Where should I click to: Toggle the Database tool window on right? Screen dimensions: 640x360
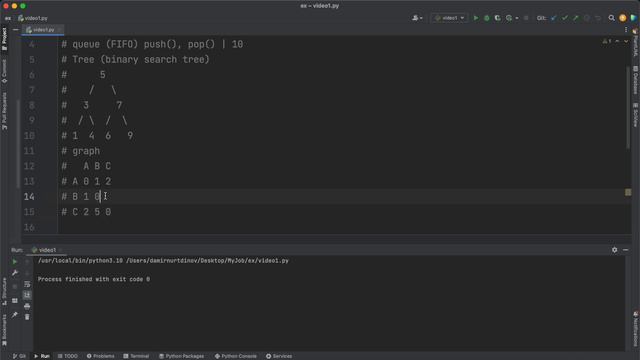tap(636, 80)
